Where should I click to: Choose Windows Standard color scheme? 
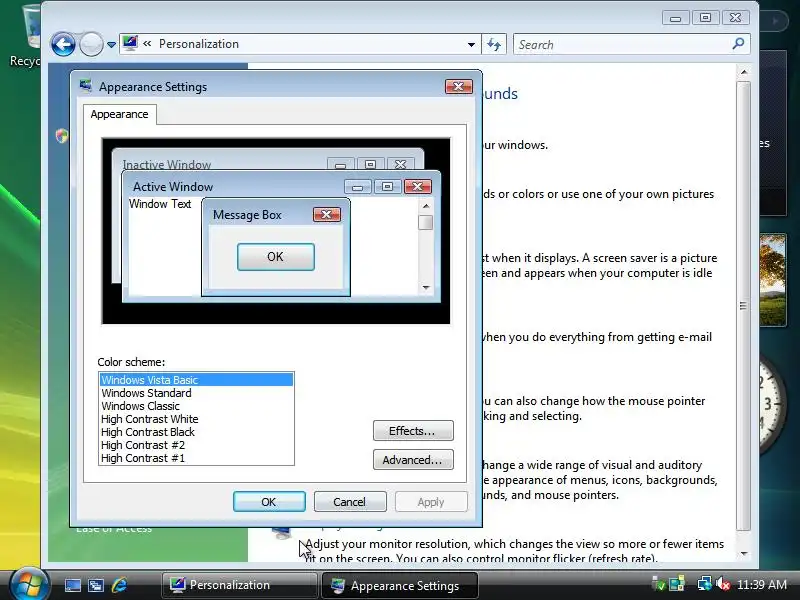tap(196, 393)
